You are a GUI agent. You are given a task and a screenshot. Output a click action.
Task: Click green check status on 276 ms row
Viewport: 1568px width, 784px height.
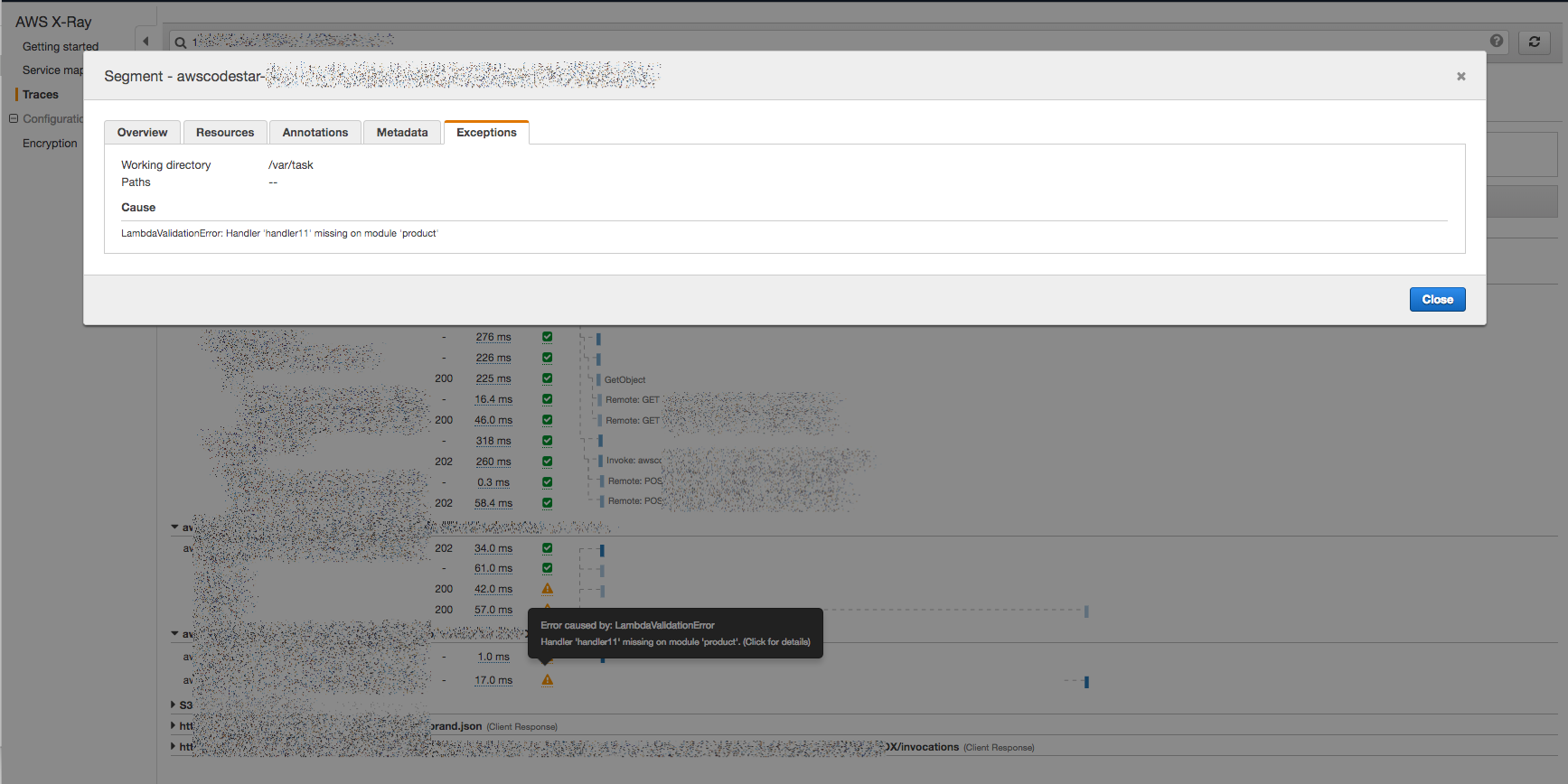click(x=547, y=337)
